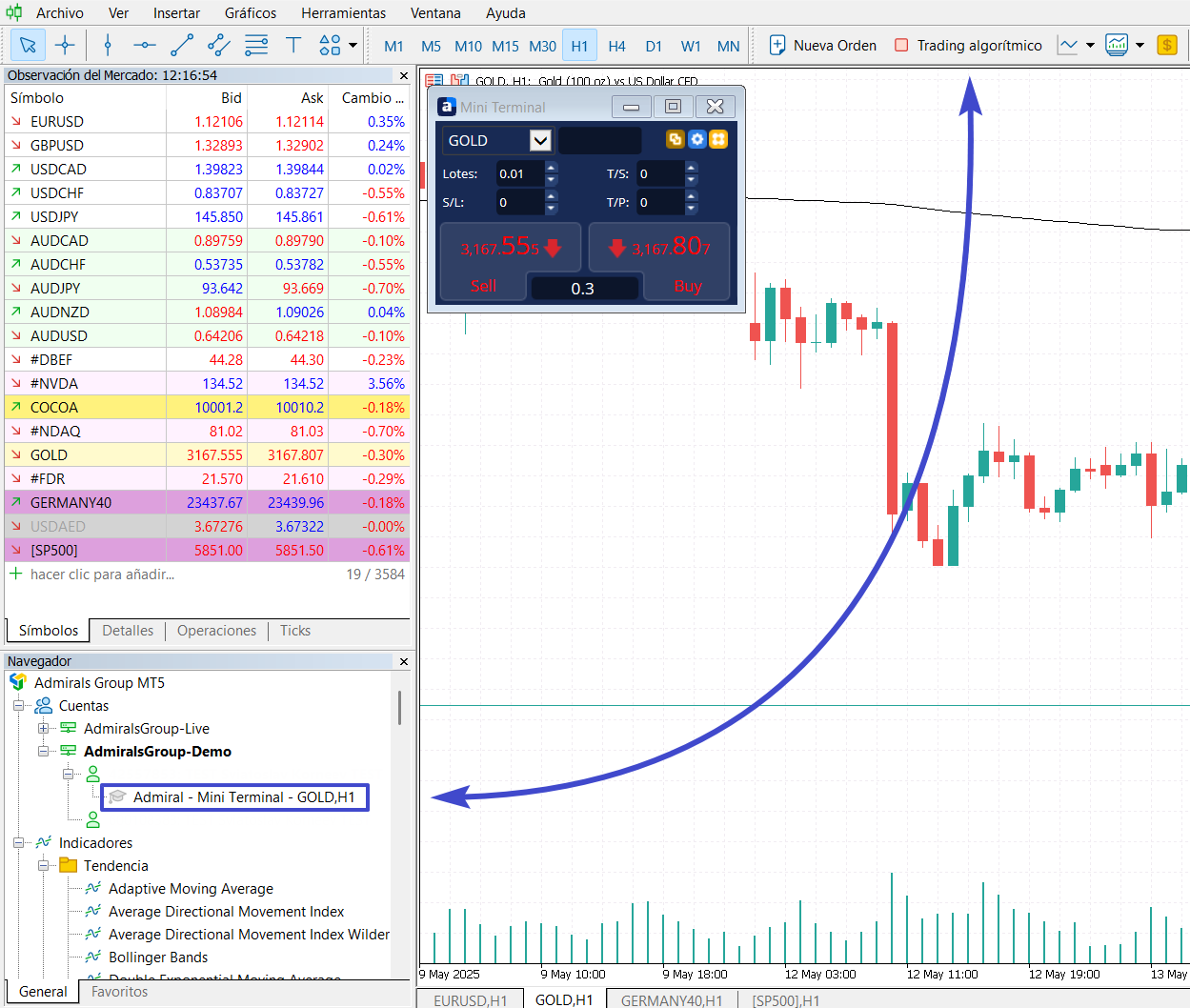Switch chart to the H4 timeframe

(x=616, y=45)
